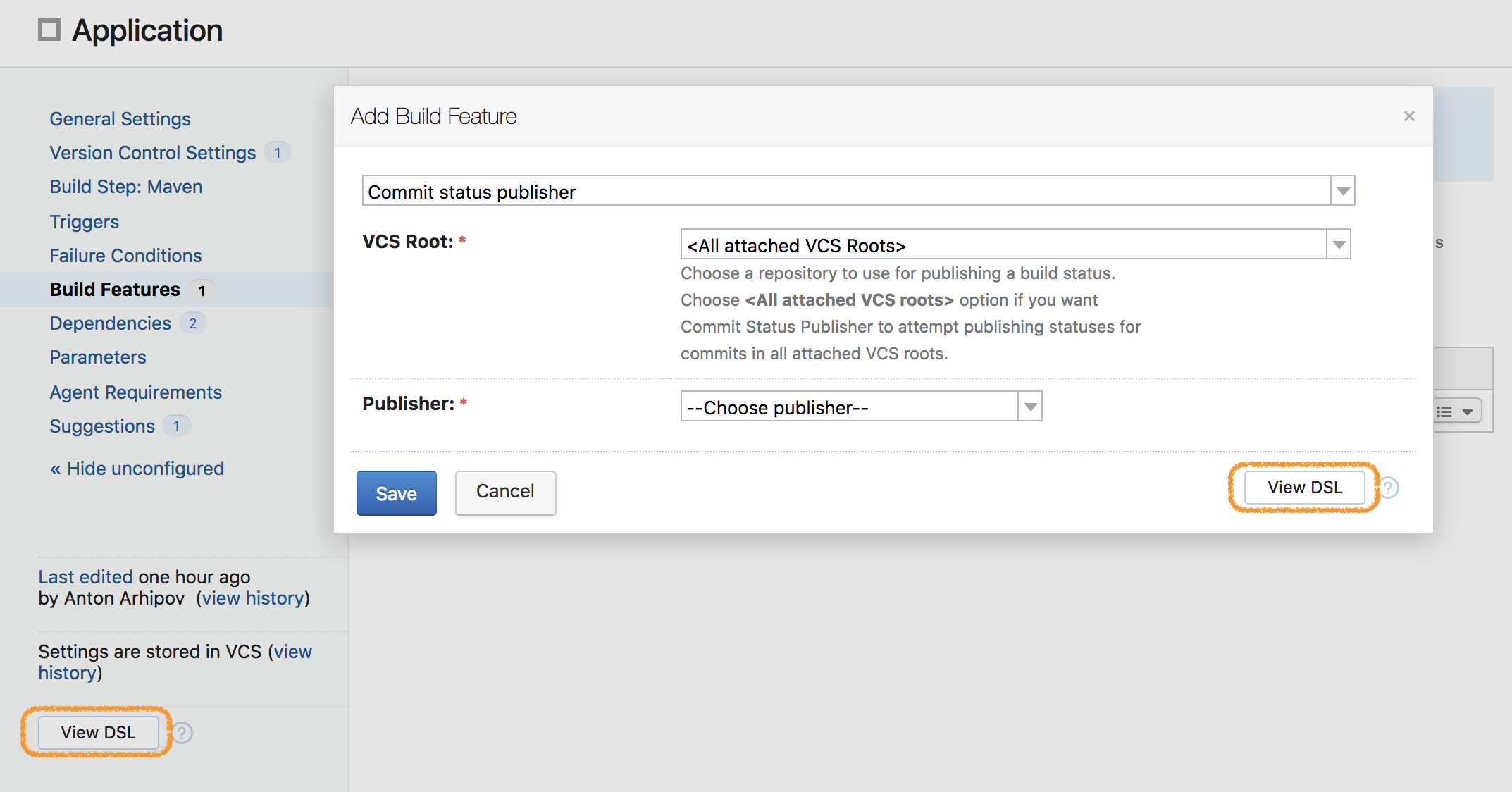This screenshot has width=1512, height=792.
Task: Click the Suggestions count badge
Action: [177, 426]
